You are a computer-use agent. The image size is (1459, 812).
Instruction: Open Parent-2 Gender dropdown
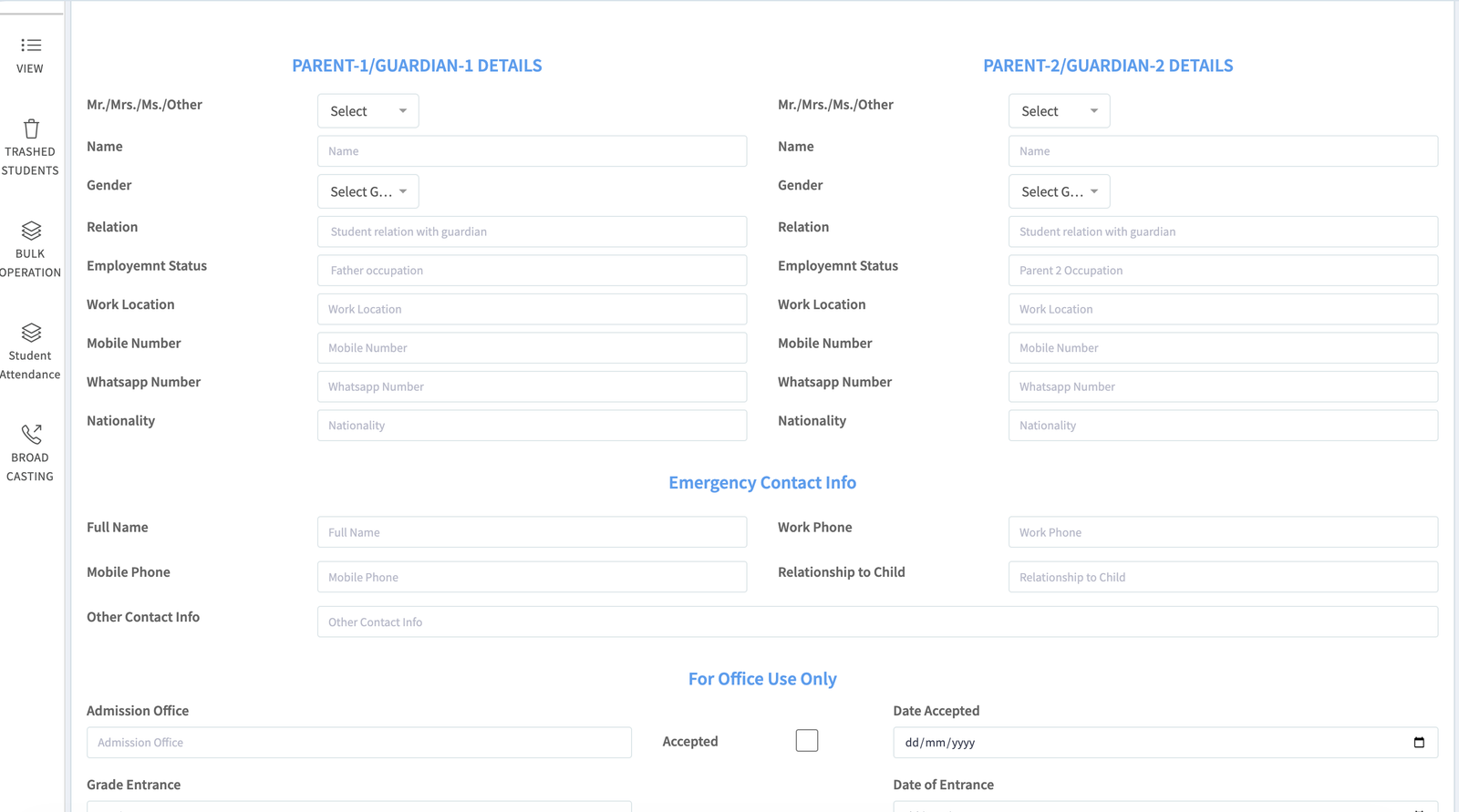click(1060, 191)
